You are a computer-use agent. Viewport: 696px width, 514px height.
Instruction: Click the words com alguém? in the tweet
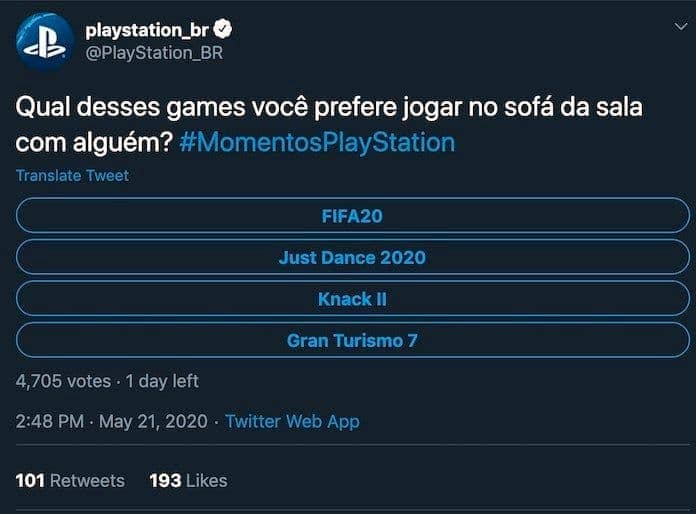click(x=94, y=142)
